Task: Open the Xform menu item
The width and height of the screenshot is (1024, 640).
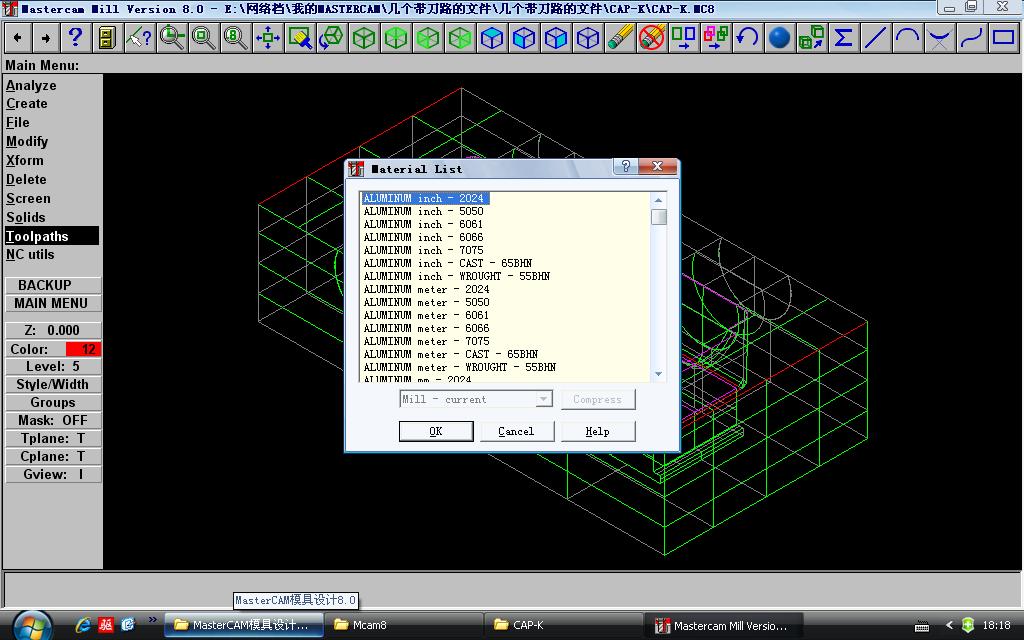Action: (x=25, y=161)
